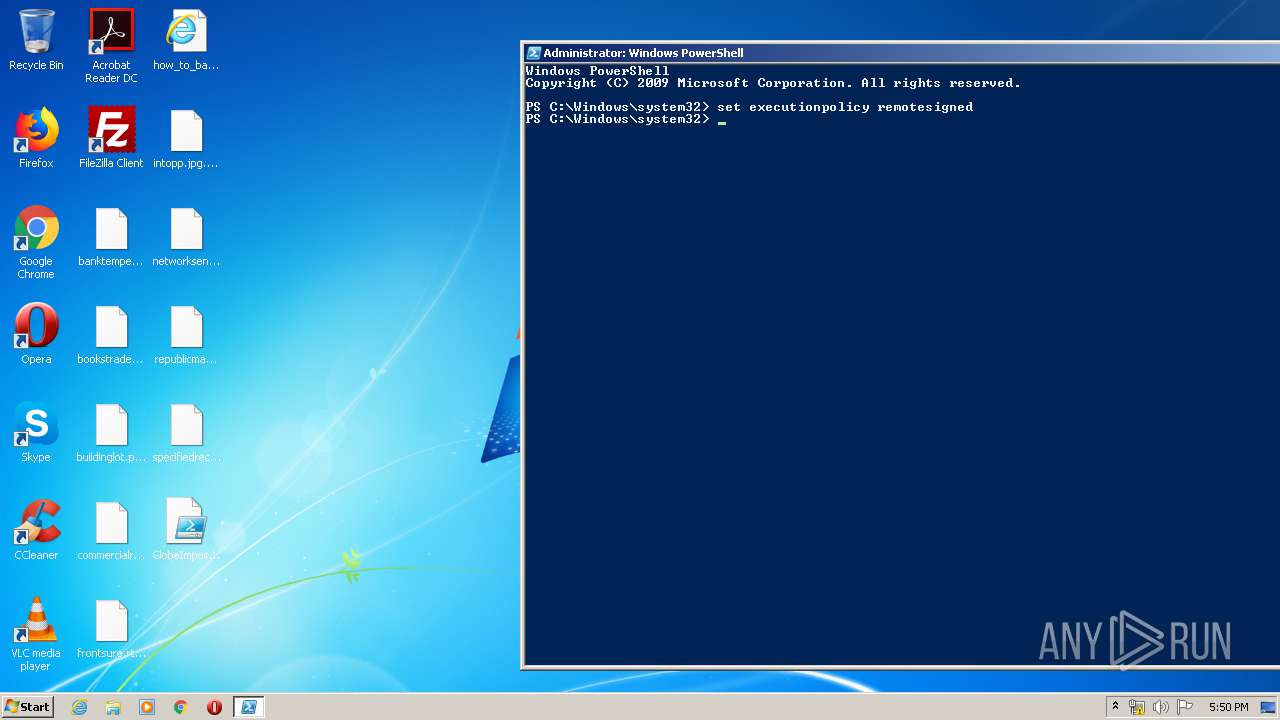This screenshot has height=720, width=1280.
Task: Select the Google Chrome desktop shortcut
Action: pos(36,242)
